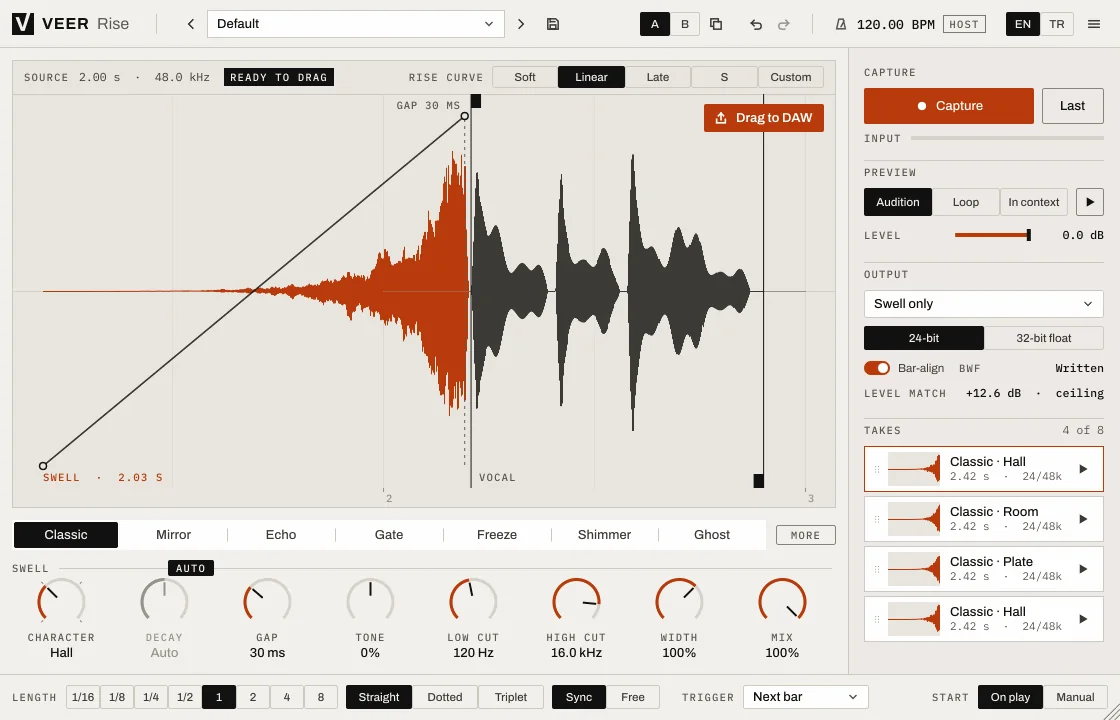Toggle the AUTO decay badge
Image resolution: width=1120 pixels, height=720 pixels.
191,569
